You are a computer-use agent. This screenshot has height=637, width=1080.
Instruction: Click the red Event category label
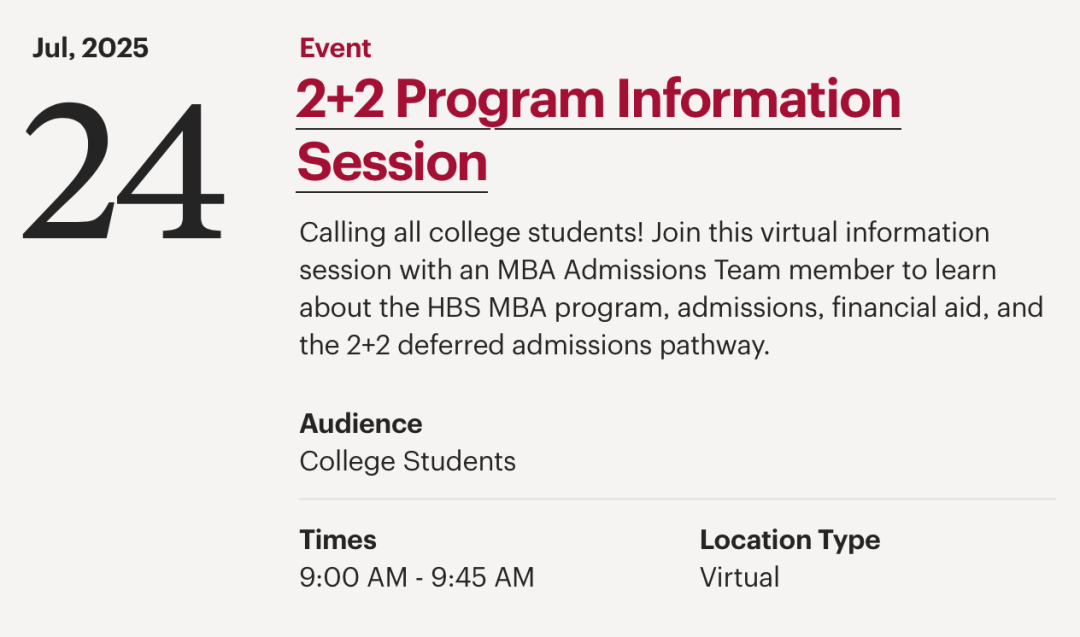[x=335, y=48]
